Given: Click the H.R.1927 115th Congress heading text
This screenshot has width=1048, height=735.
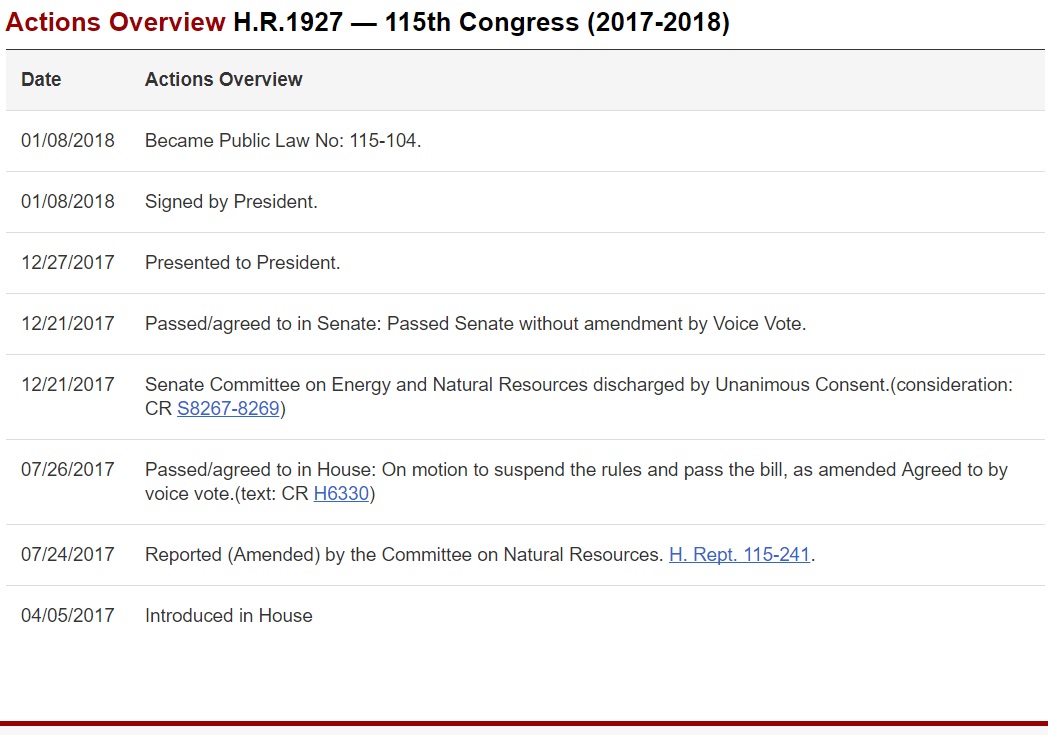Looking at the screenshot, I should pos(481,23).
